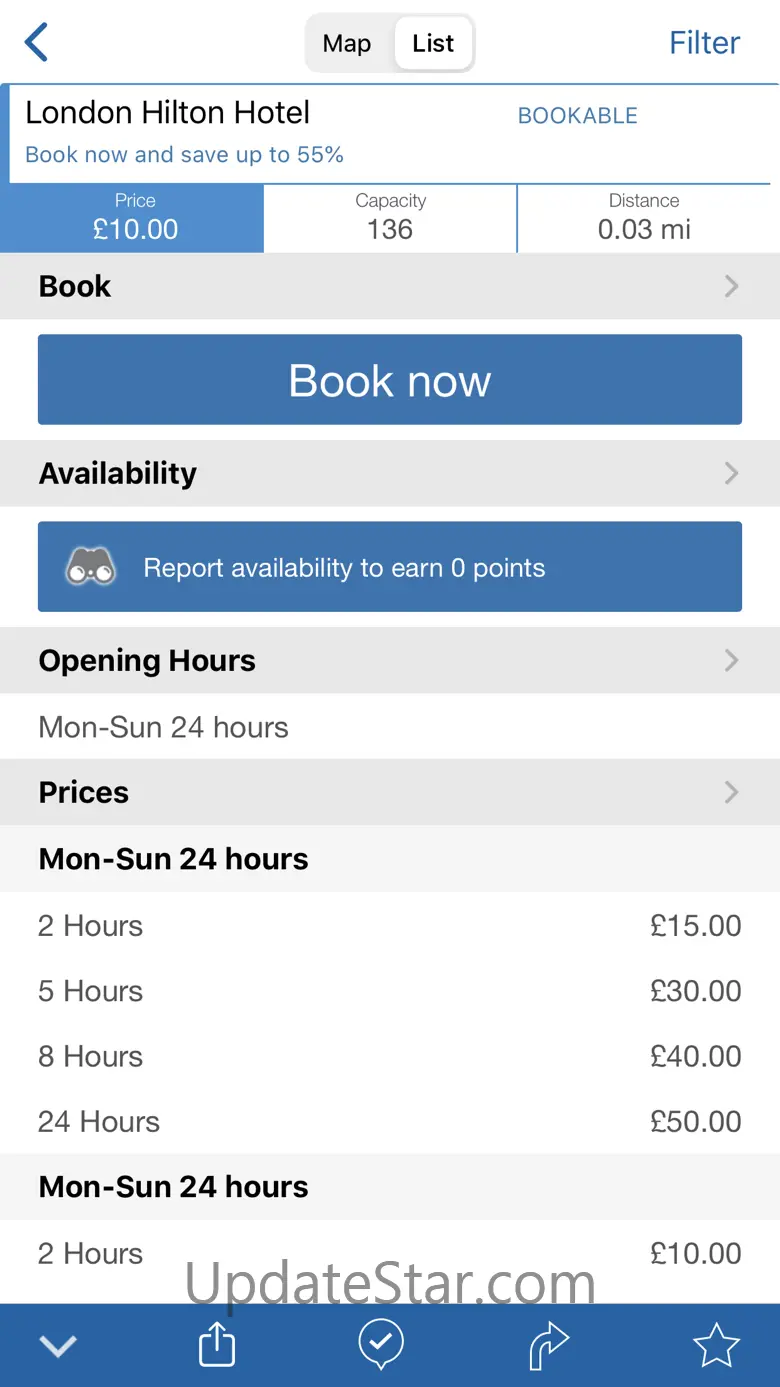Image resolution: width=780 pixels, height=1387 pixels.
Task: Tap the binoculars icon
Action: pos(91,568)
